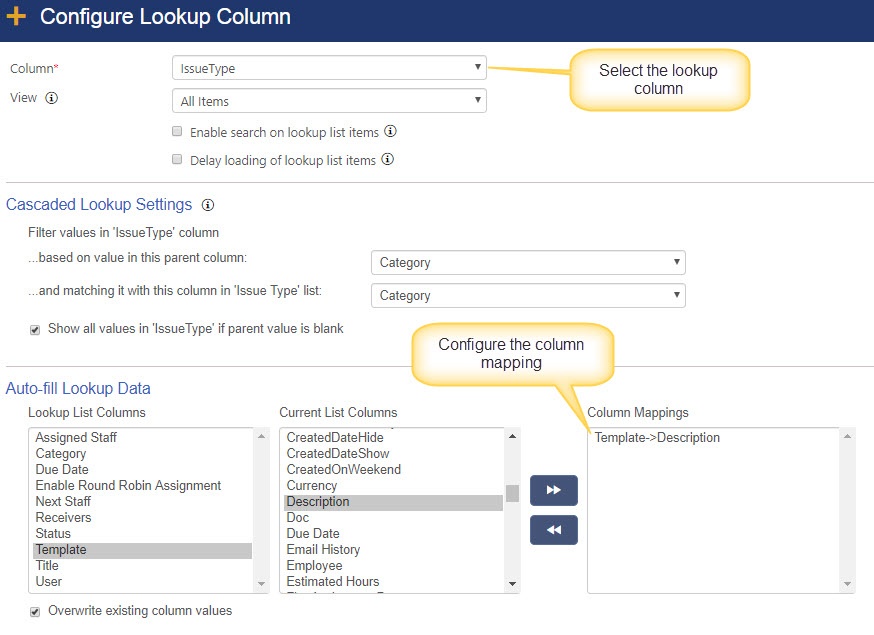Viewport: 874px width, 635px height.
Task: Click info icon beside Enable search option
Action: [x=390, y=132]
